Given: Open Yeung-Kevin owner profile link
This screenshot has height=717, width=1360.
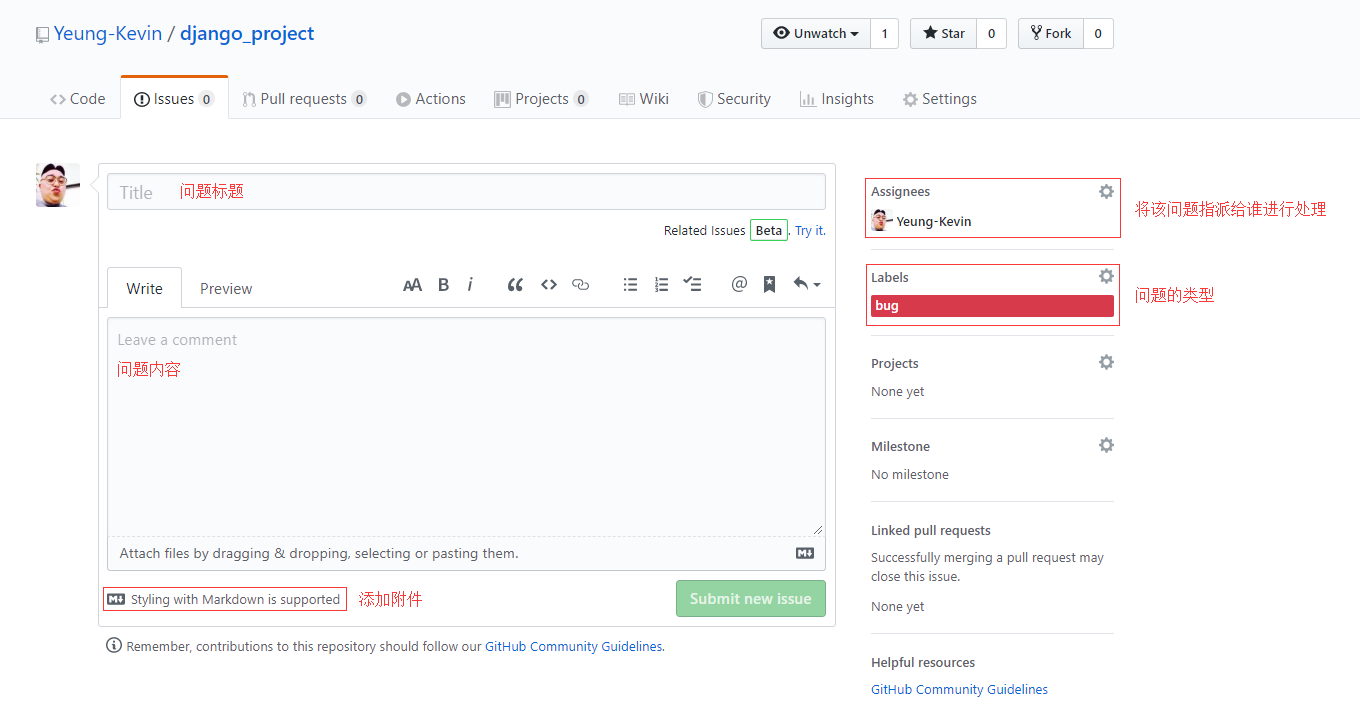Looking at the screenshot, I should click(x=108, y=33).
